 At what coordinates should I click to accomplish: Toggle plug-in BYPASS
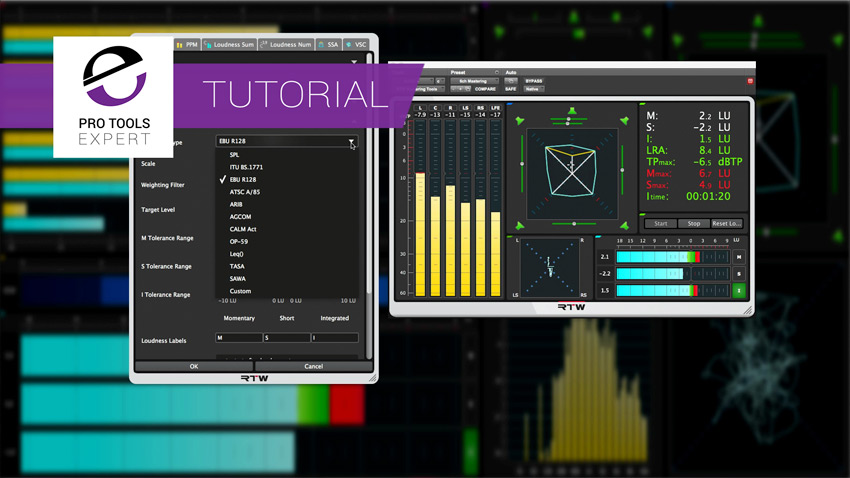coord(533,81)
